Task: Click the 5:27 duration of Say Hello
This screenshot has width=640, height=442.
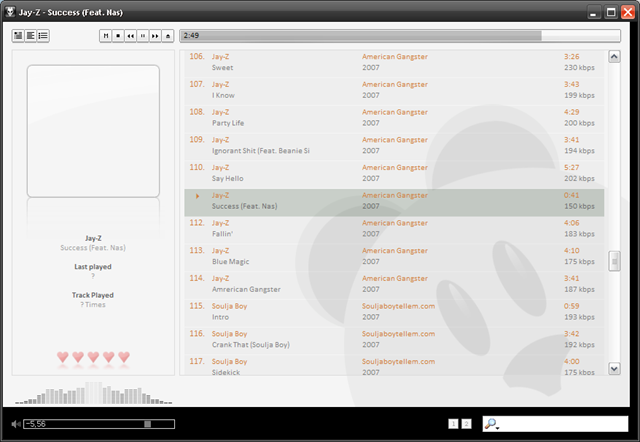Action: (571, 167)
